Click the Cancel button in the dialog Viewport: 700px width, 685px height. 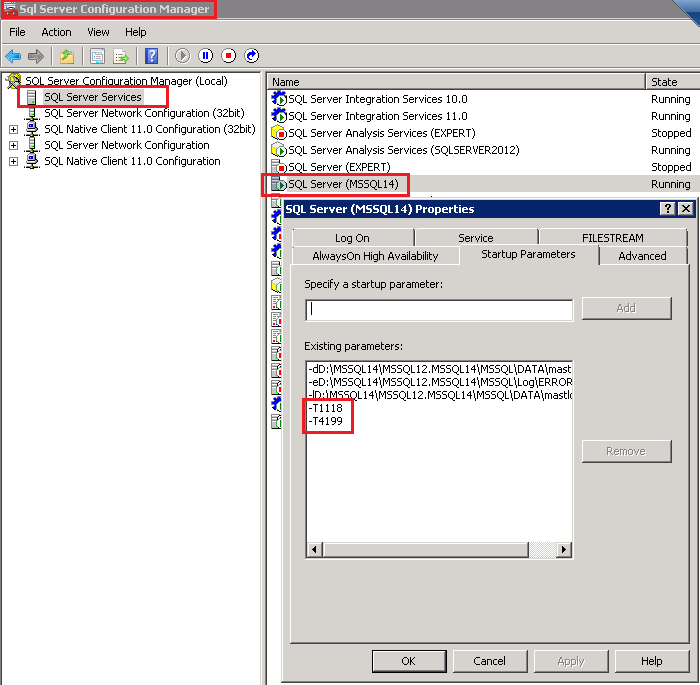tap(489, 661)
